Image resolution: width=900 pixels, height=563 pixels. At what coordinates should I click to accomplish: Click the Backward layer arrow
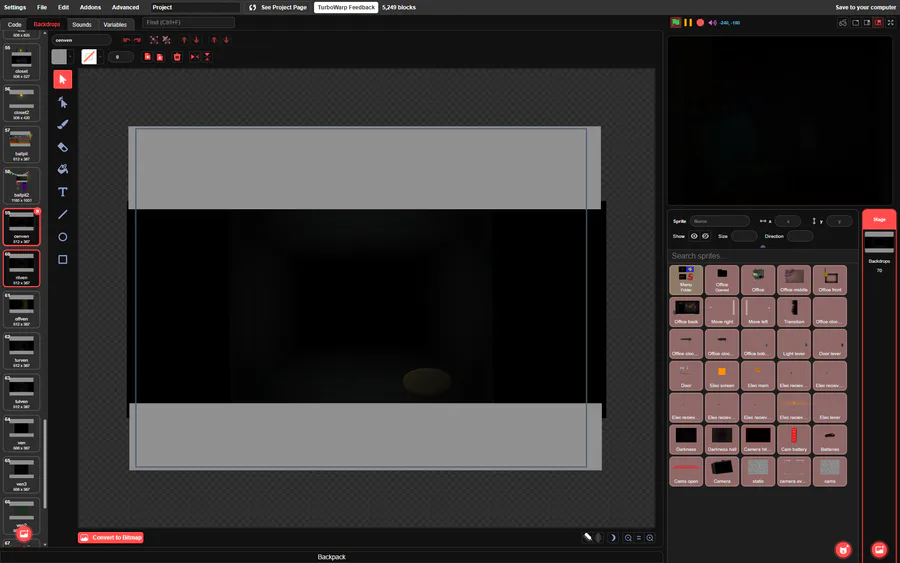(196, 40)
